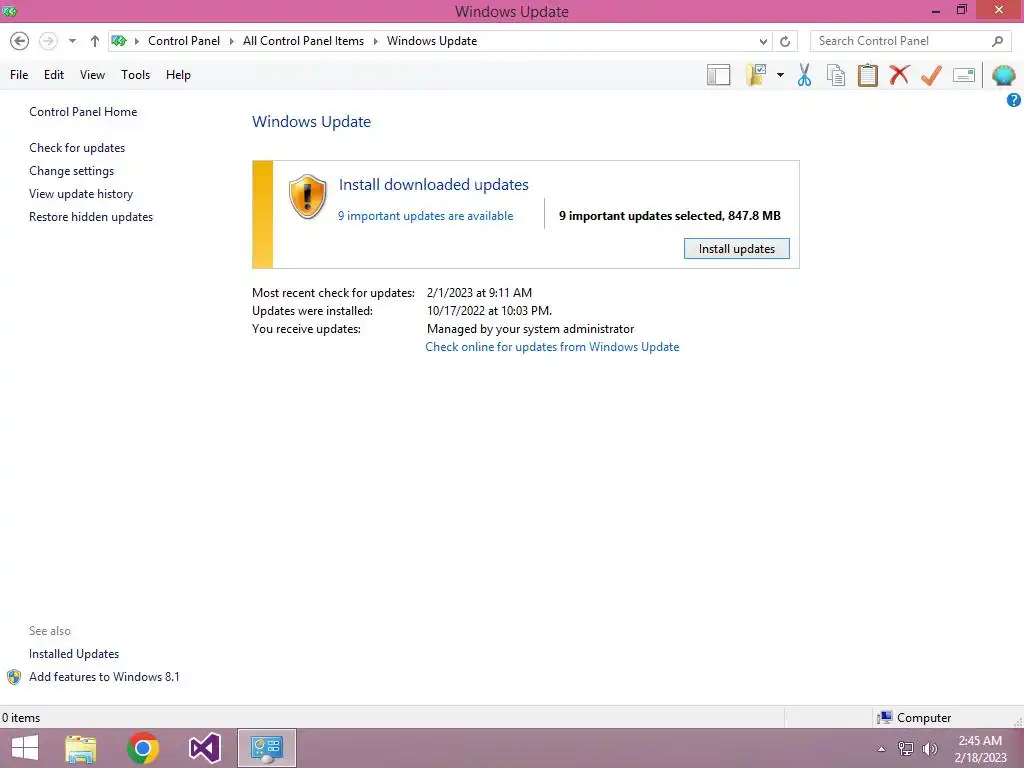Image resolution: width=1024 pixels, height=768 pixels.
Task: Click the orange checkmark Properties icon
Action: 931,75
